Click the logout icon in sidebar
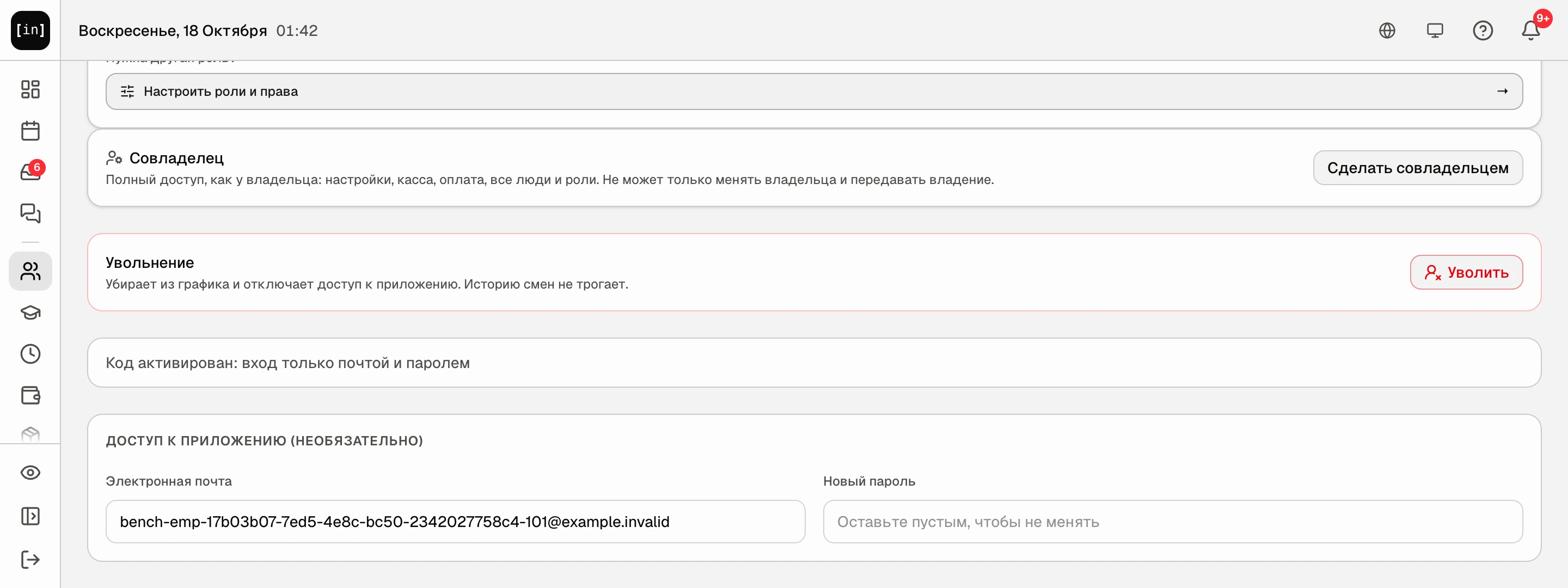Viewport: 1568px width, 588px height. coord(30,559)
